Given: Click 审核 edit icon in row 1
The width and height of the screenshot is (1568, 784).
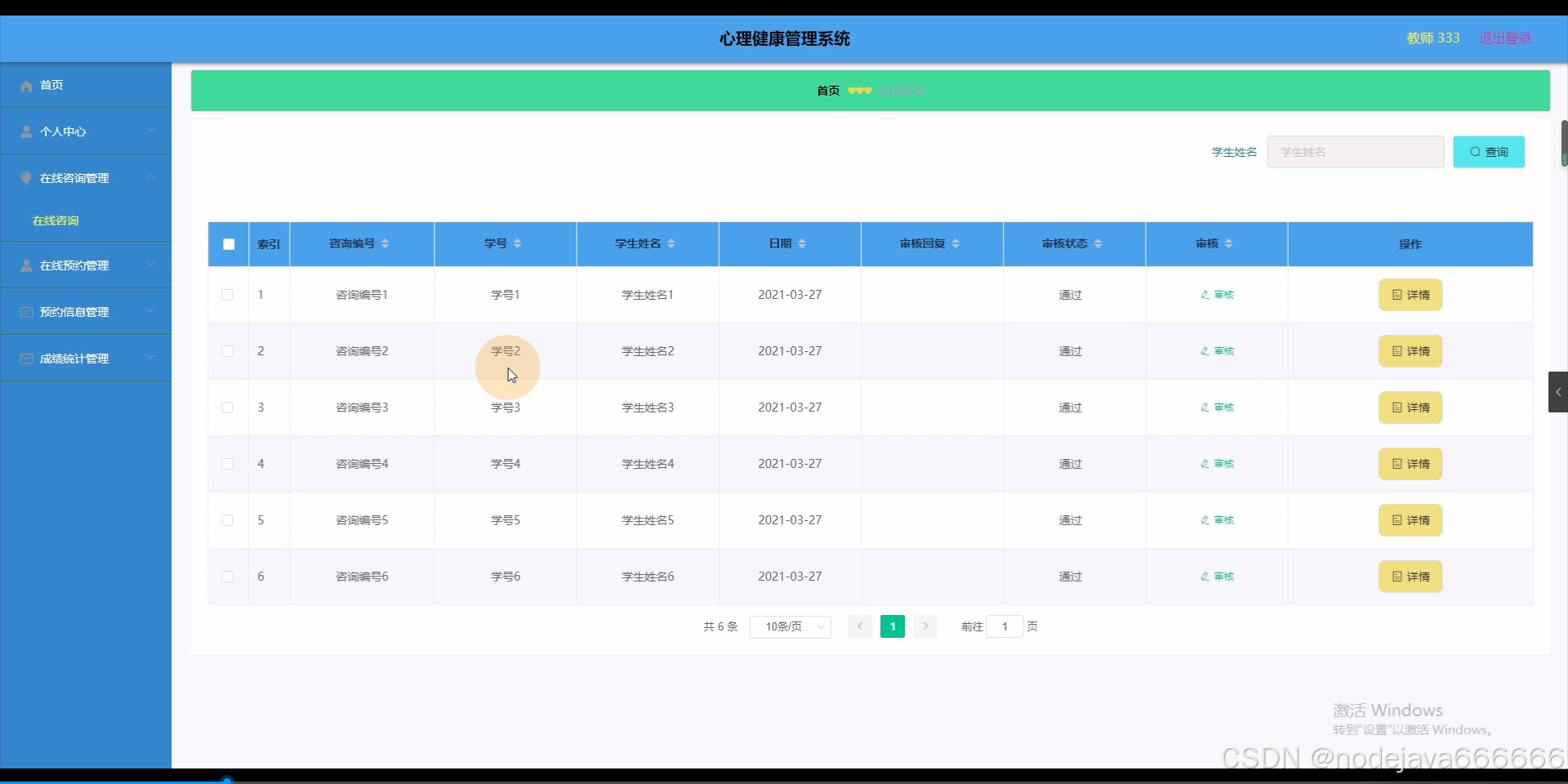Looking at the screenshot, I should (x=1205, y=295).
